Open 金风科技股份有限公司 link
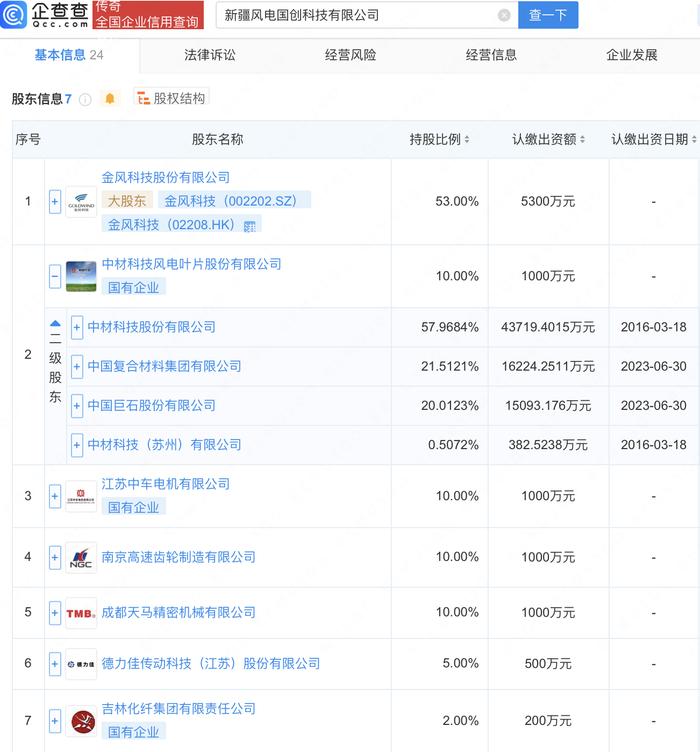Image resolution: width=700 pixels, height=752 pixels. [165, 178]
